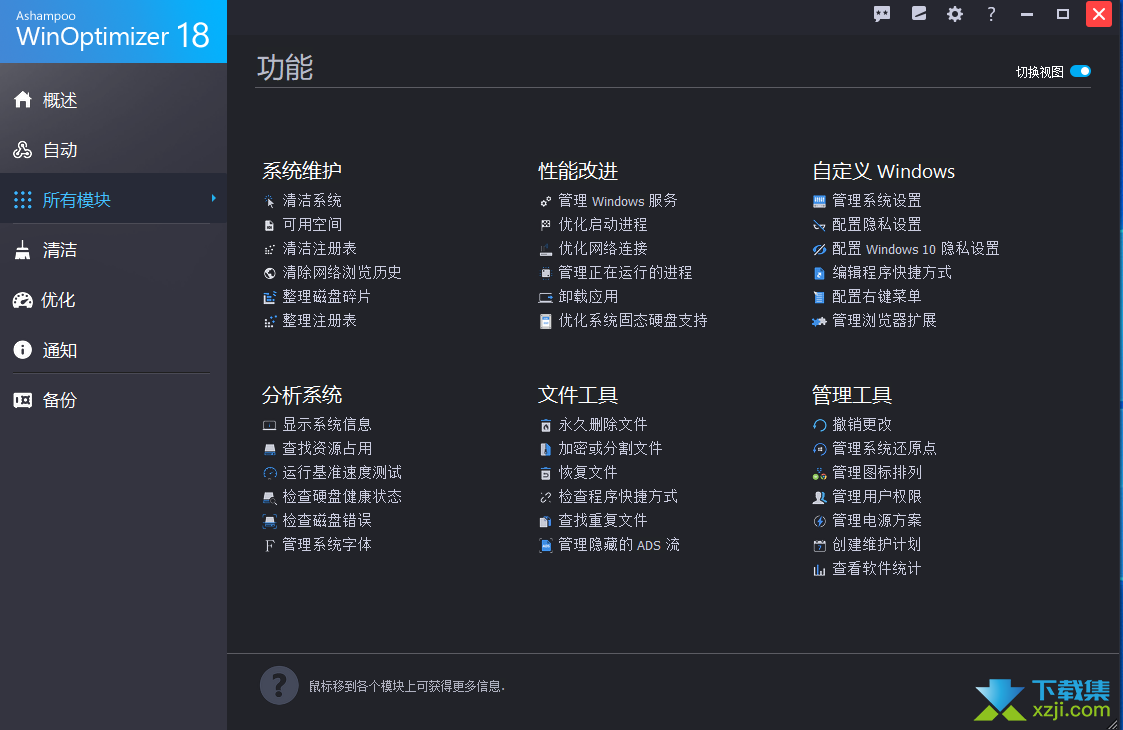Click the shredder icon next to 永久删除文件
The image size is (1123, 730).
click(546, 426)
